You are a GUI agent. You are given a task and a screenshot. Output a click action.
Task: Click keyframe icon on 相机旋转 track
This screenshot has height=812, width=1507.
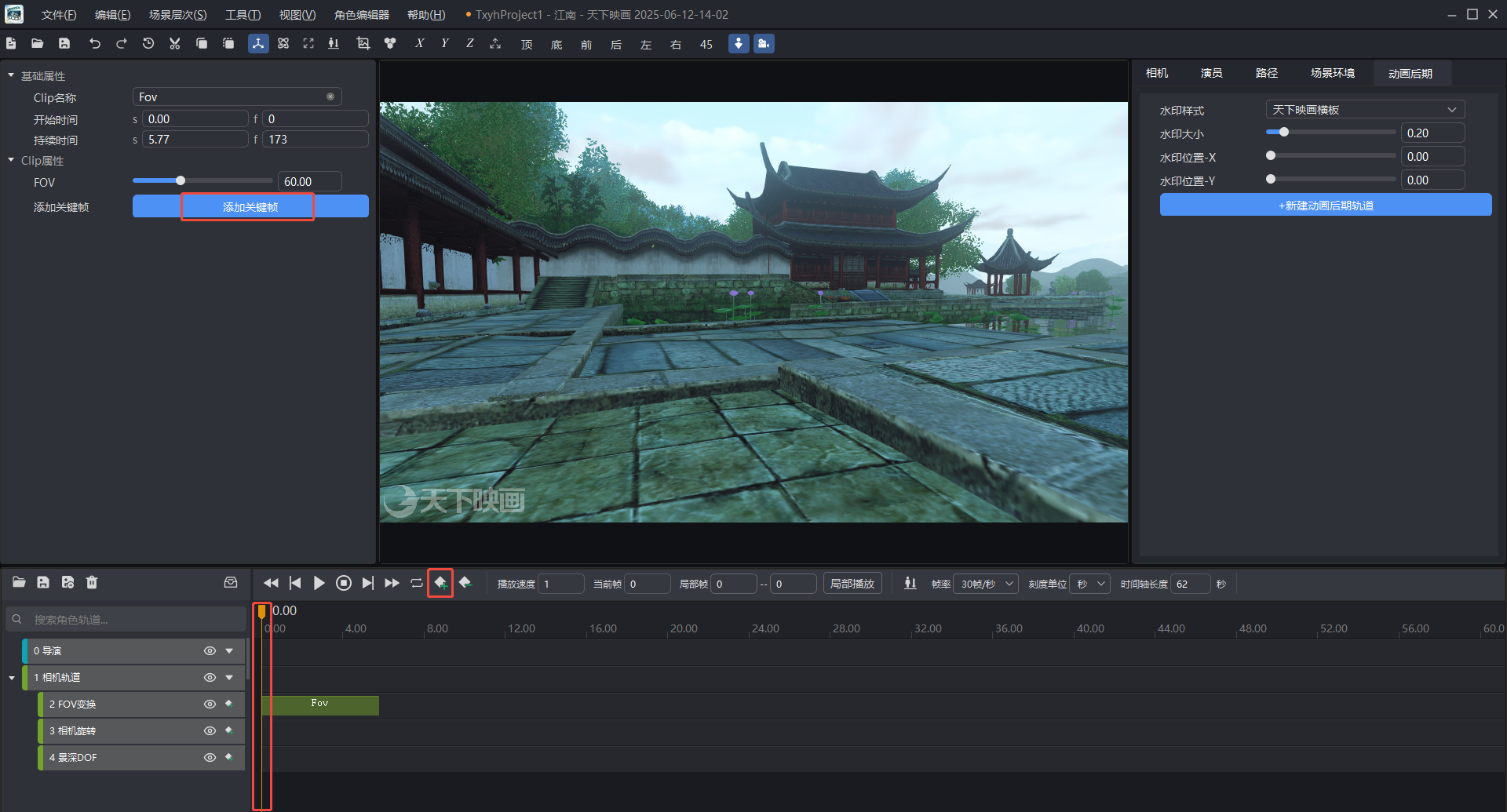229,730
